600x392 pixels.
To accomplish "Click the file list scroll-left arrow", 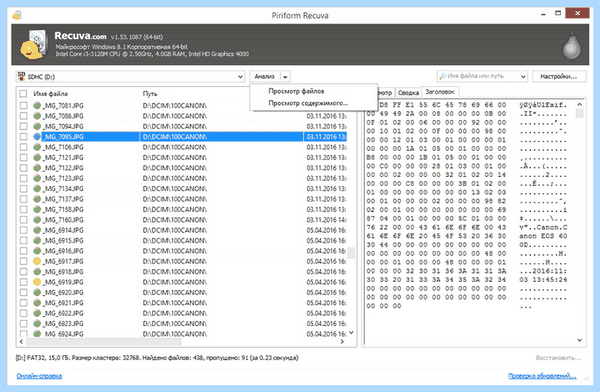I will click(x=21, y=341).
